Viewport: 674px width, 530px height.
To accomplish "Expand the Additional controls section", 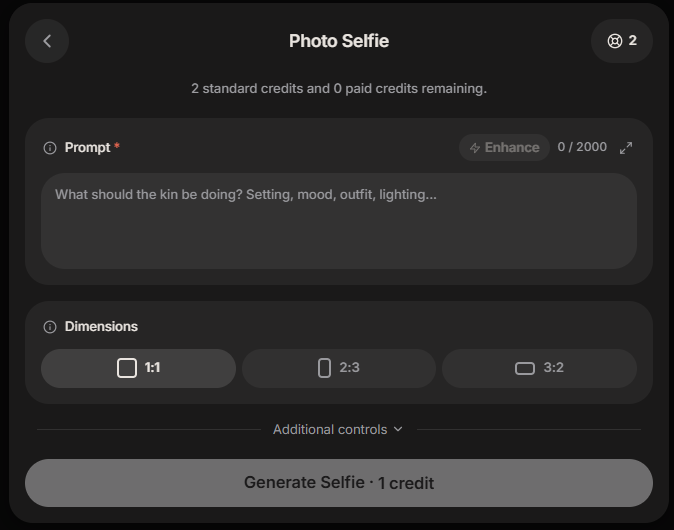I will (338, 429).
